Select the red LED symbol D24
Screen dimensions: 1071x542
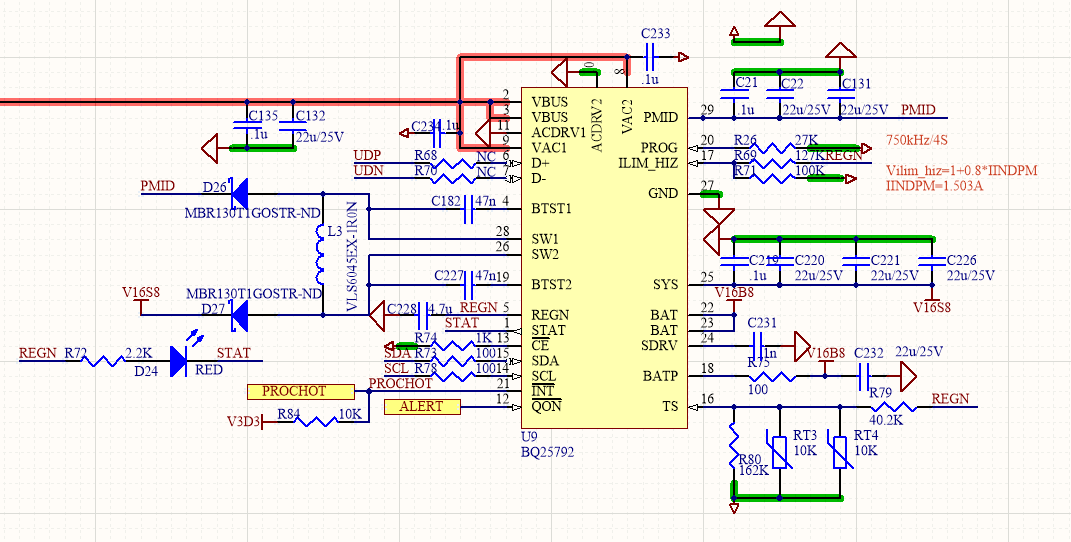click(180, 360)
